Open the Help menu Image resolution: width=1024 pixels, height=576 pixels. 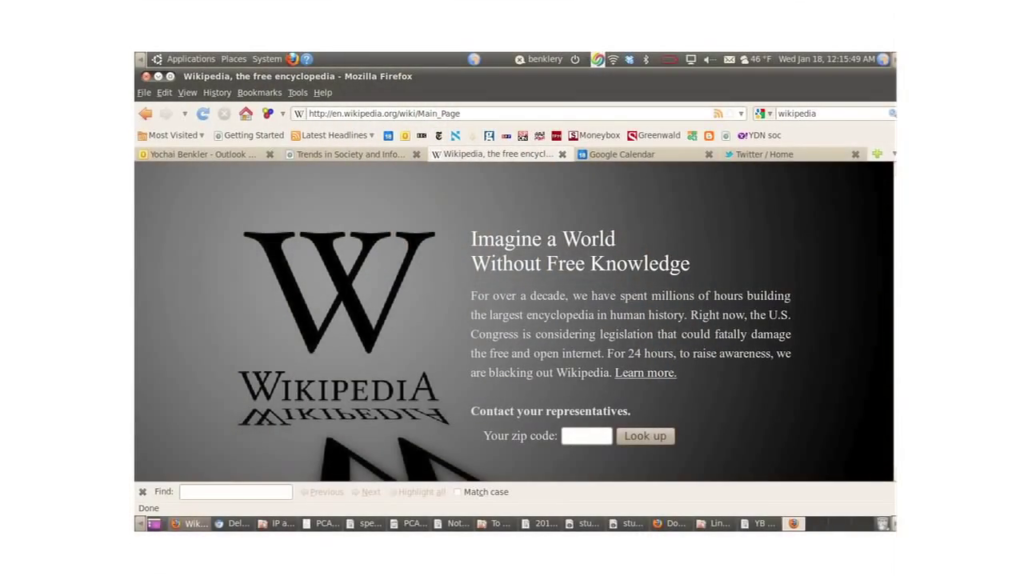[x=323, y=93]
